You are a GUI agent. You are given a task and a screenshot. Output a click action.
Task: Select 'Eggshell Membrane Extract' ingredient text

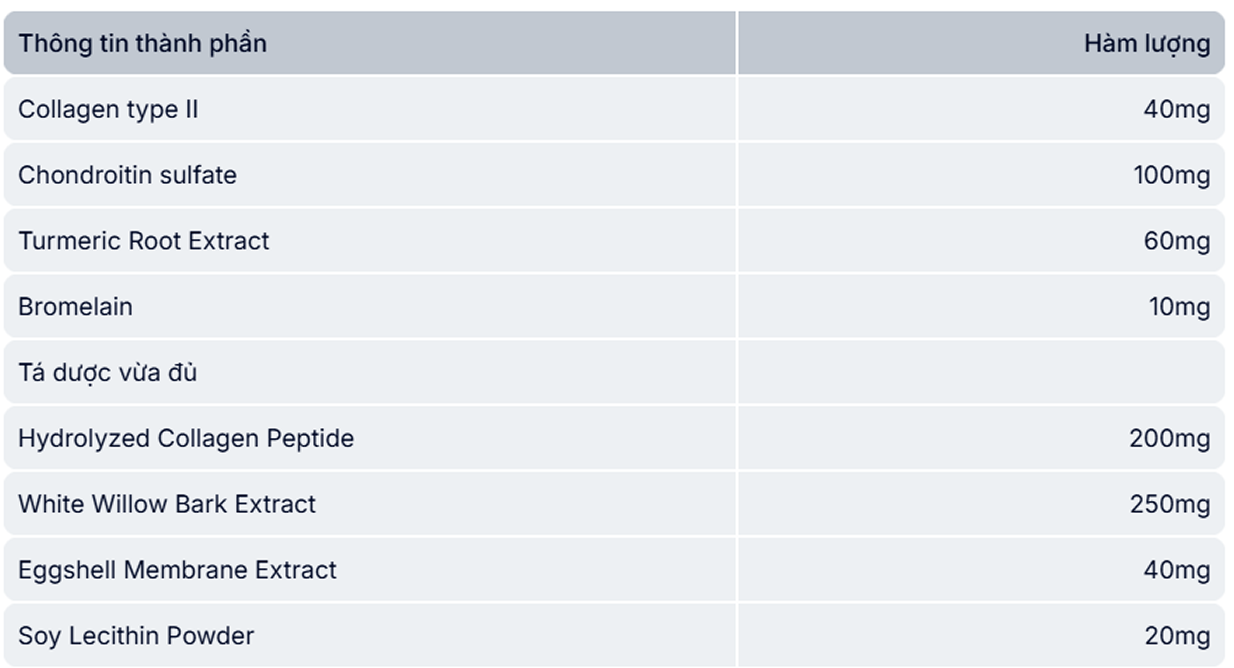click(x=177, y=570)
